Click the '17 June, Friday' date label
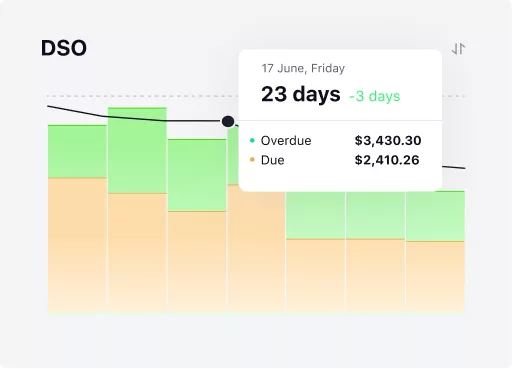Viewport: 512px width, 369px height. pyautogui.click(x=303, y=68)
